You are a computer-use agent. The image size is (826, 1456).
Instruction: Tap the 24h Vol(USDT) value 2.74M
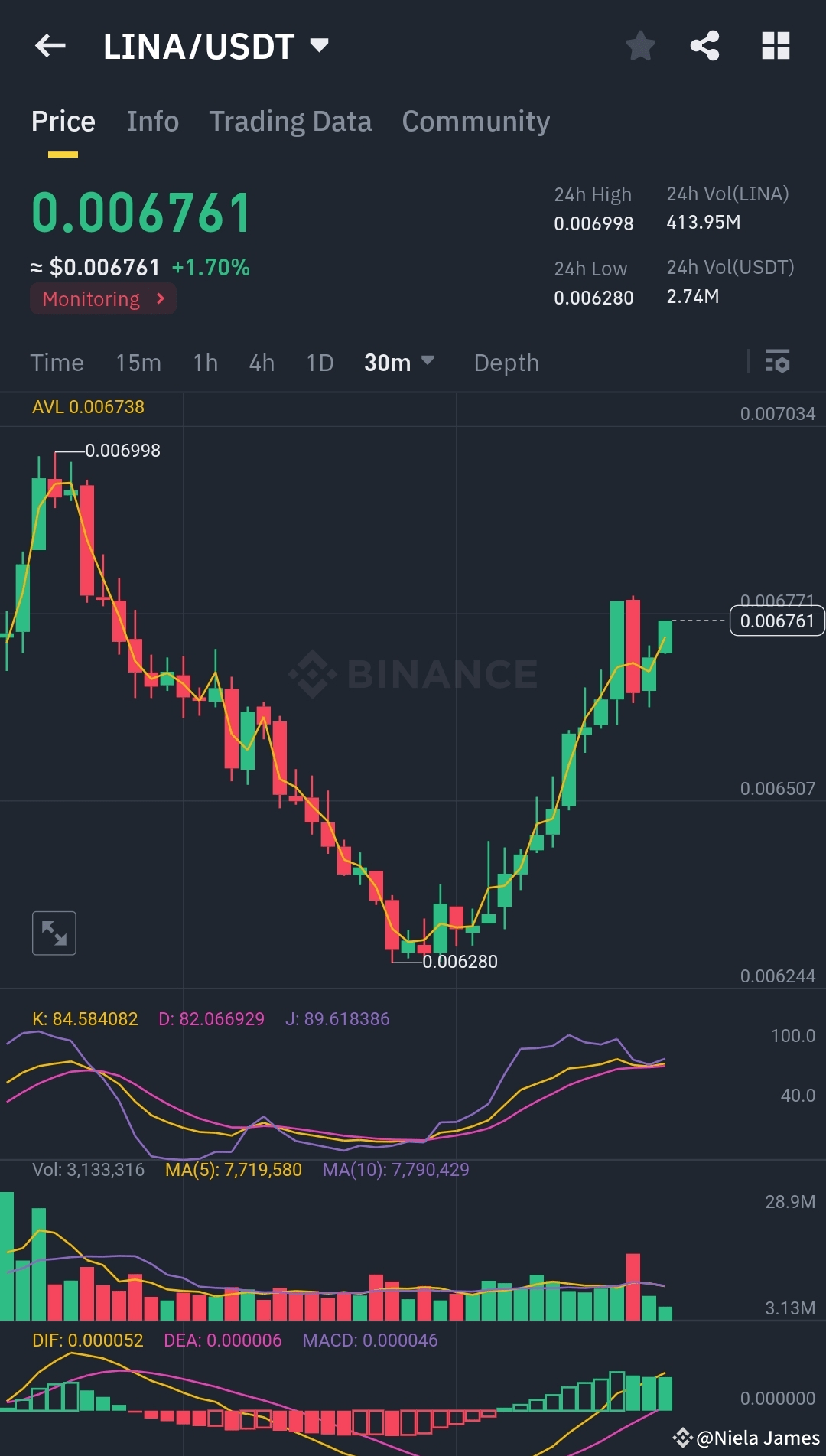pos(693,296)
